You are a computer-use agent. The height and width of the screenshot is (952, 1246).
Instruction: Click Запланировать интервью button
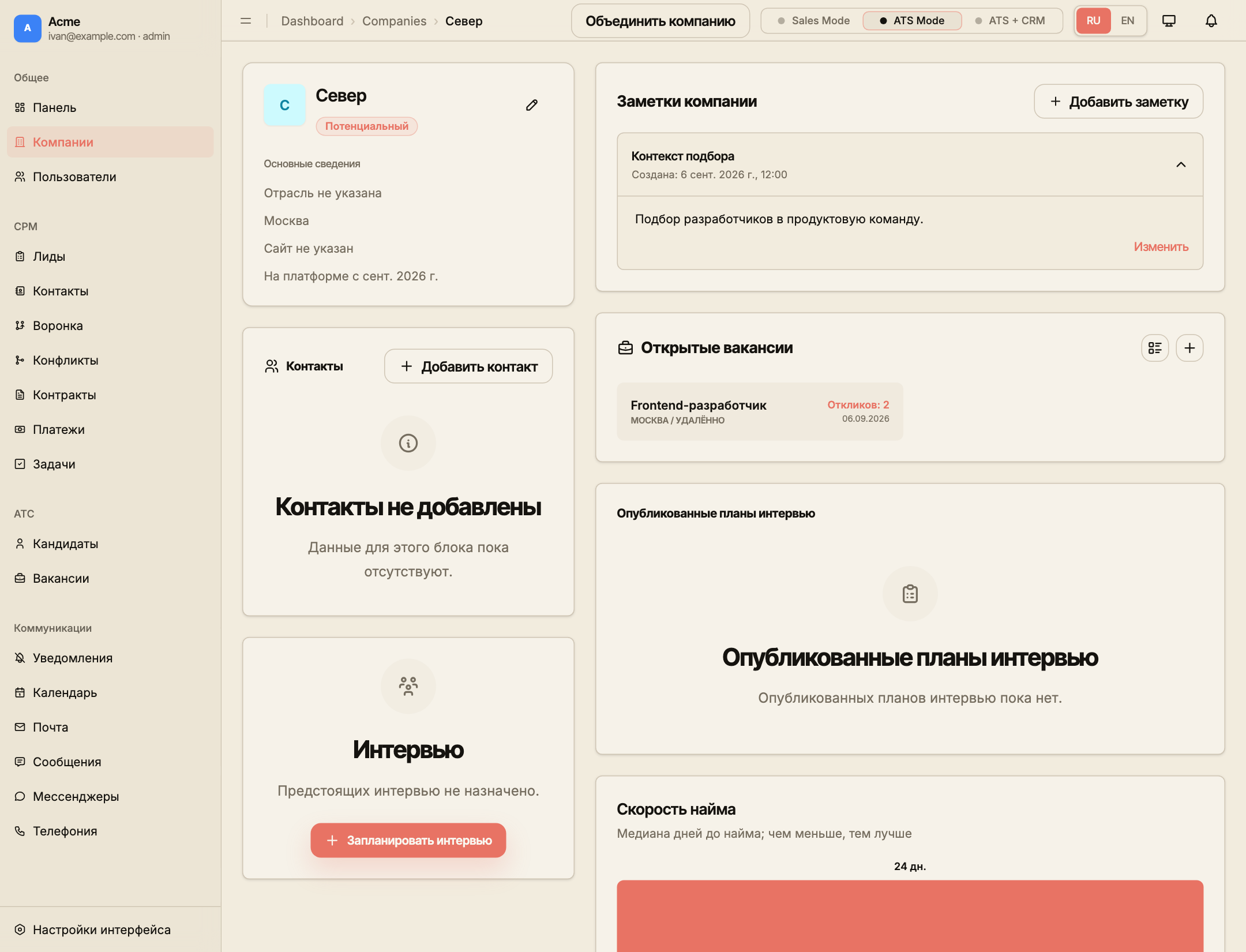[x=408, y=840]
